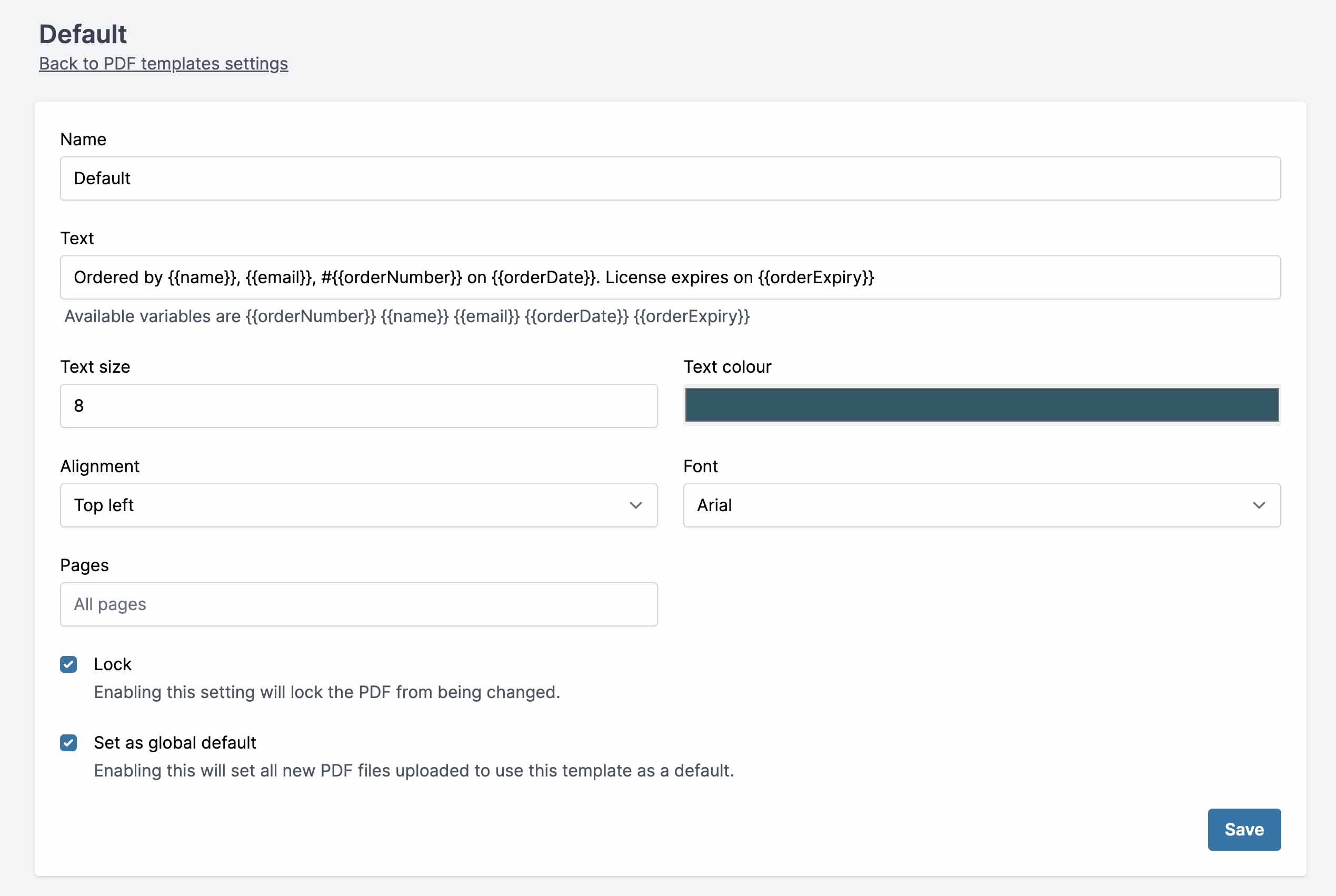The width and height of the screenshot is (1336, 896).
Task: Focus the Text size field
Action: 358,406
